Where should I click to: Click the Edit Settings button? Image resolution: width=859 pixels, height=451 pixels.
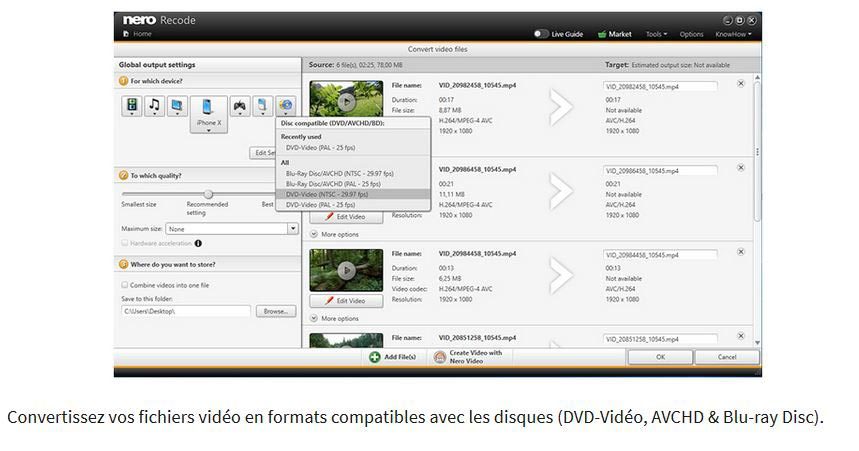263,153
